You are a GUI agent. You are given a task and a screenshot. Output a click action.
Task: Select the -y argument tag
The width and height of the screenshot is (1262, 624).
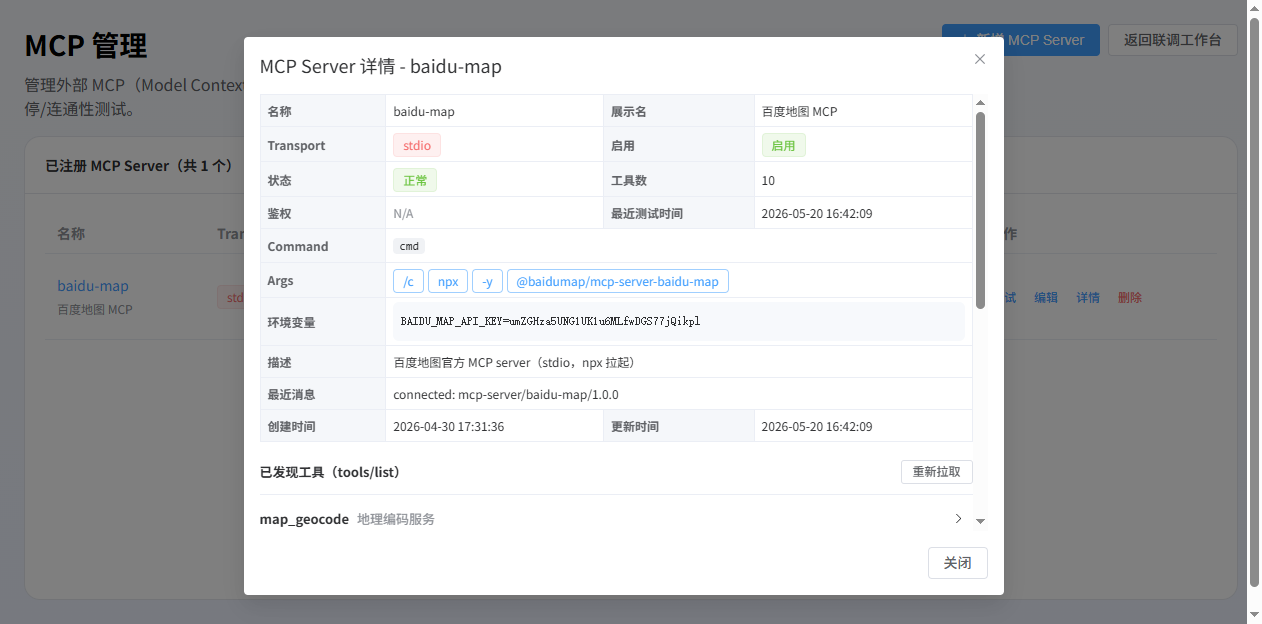click(x=487, y=281)
